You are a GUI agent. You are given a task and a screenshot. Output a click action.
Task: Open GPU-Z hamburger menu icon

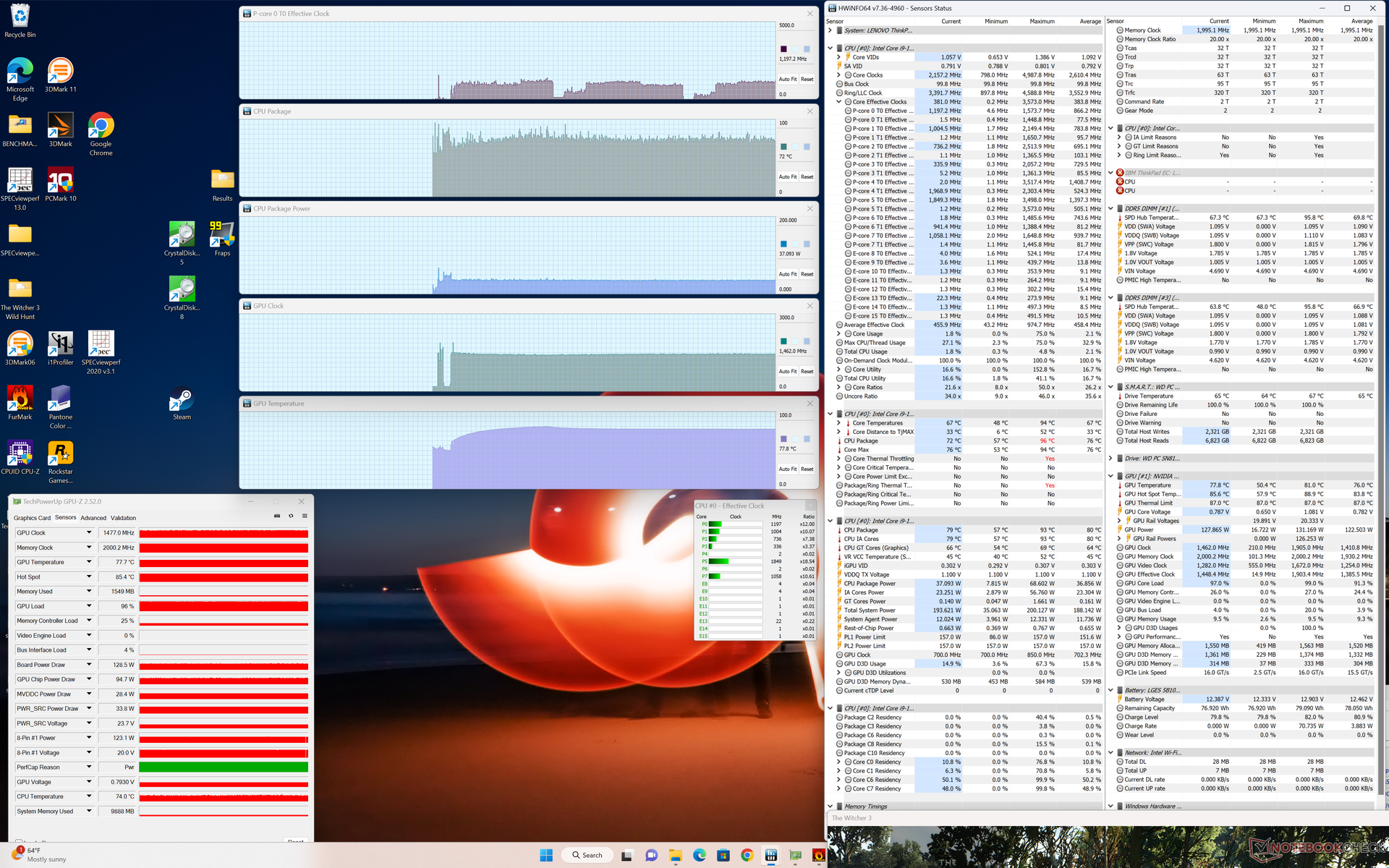[x=305, y=516]
